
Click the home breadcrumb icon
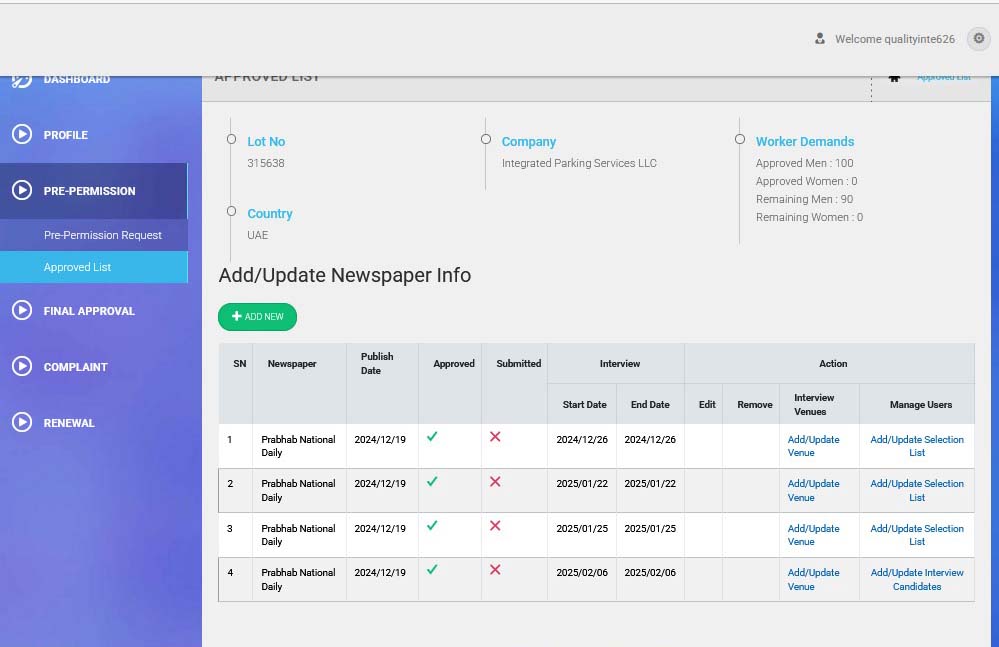(x=894, y=78)
